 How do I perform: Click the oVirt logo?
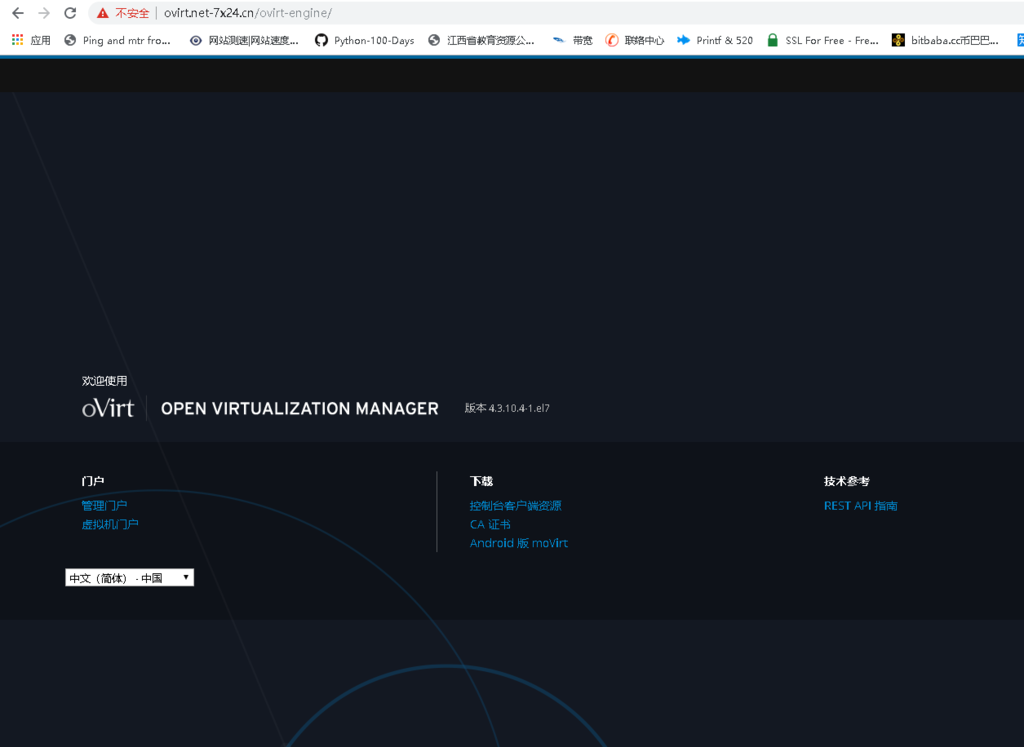click(108, 408)
